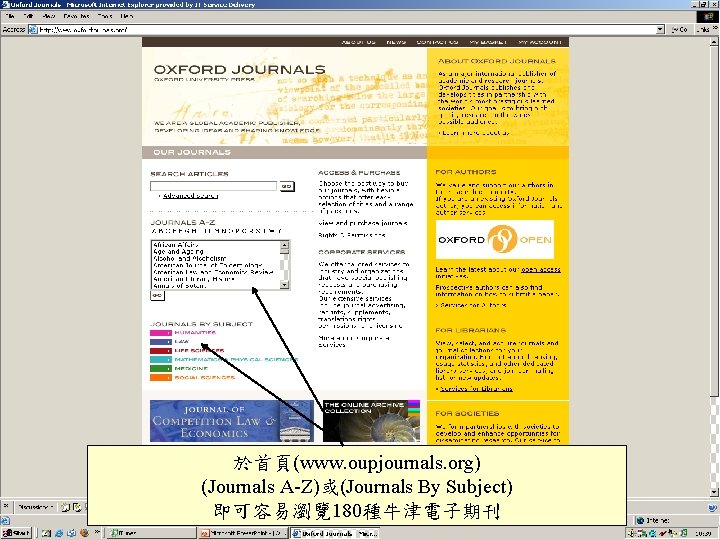Click the orange Social Sciences subject swatch

[x=161, y=378]
